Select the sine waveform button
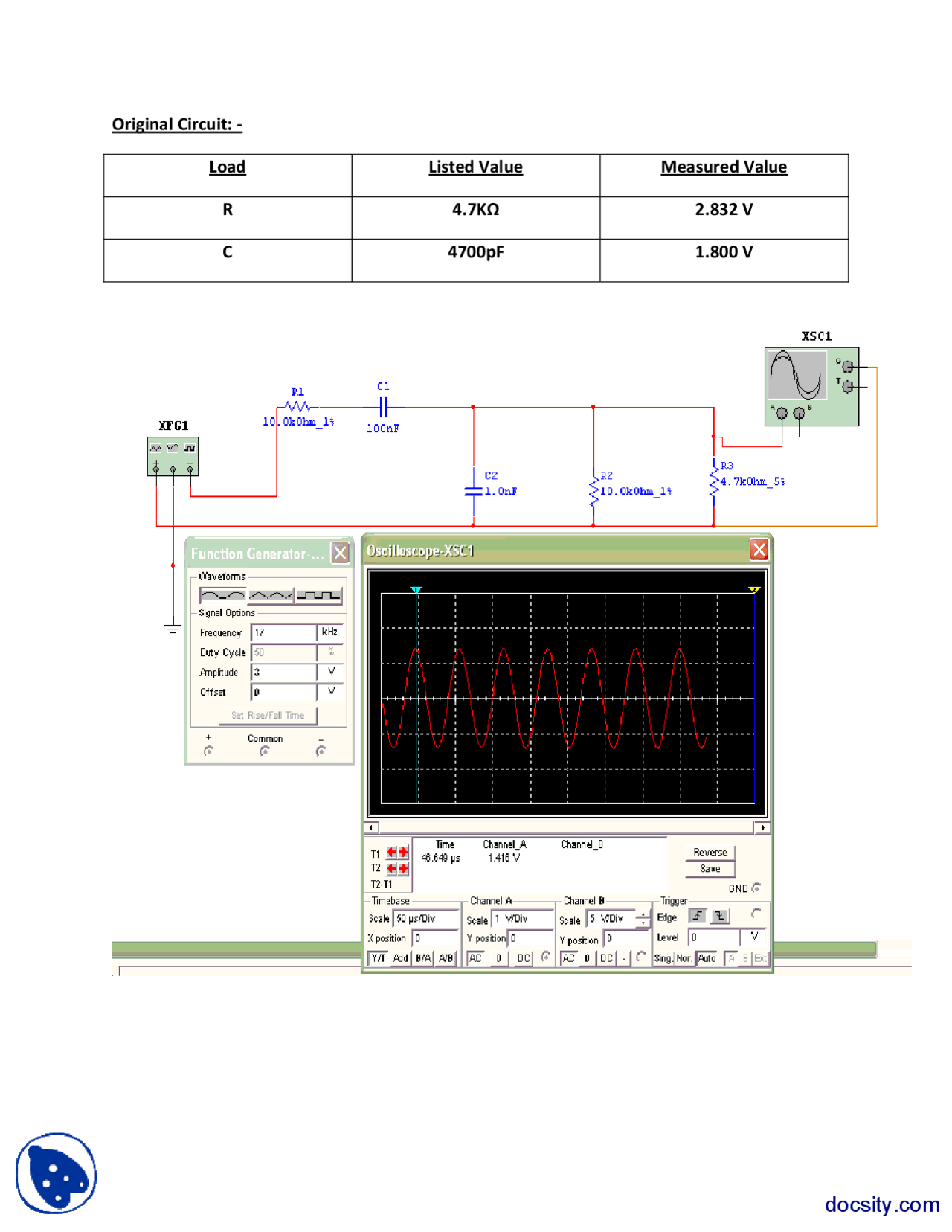 (x=222, y=595)
